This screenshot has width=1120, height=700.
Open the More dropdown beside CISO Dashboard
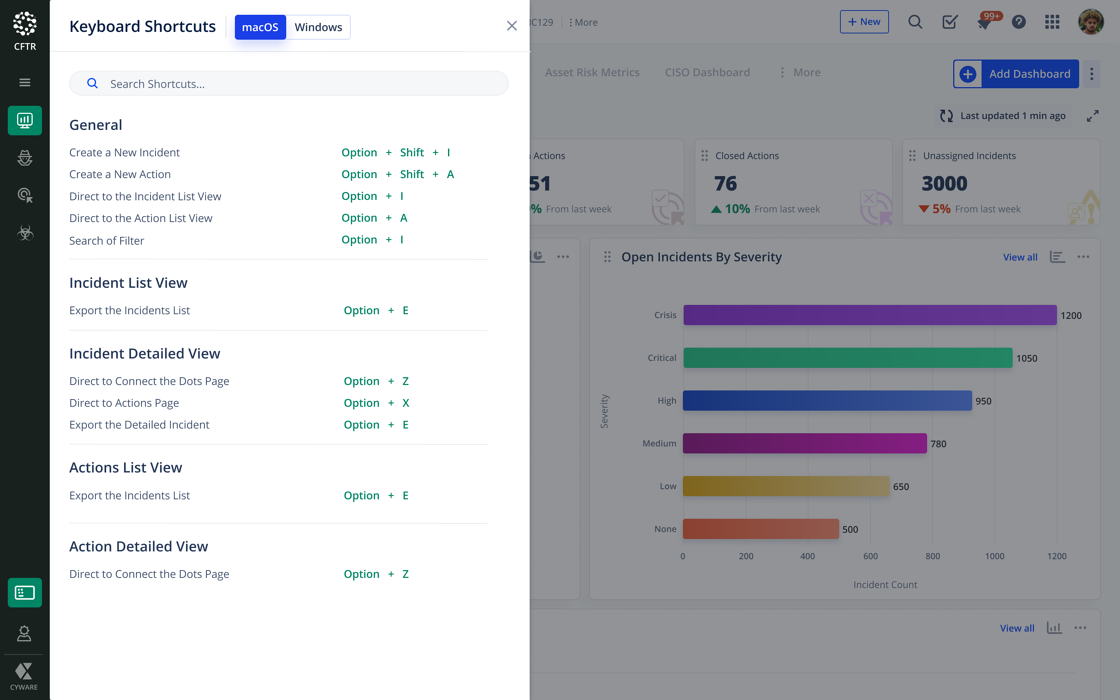pyautogui.click(x=800, y=72)
